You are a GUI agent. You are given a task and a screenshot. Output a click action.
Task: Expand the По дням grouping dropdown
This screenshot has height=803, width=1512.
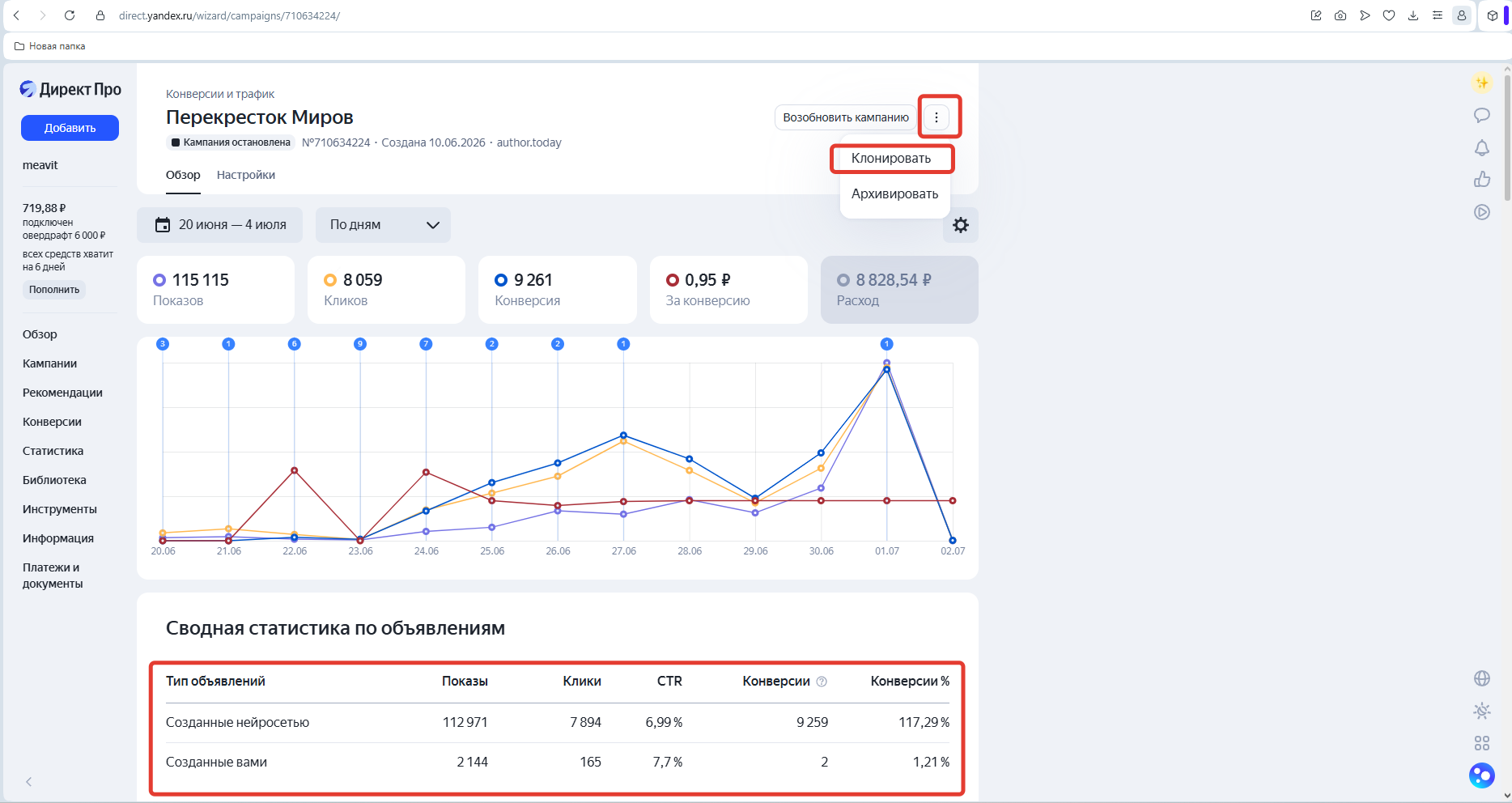coord(383,225)
